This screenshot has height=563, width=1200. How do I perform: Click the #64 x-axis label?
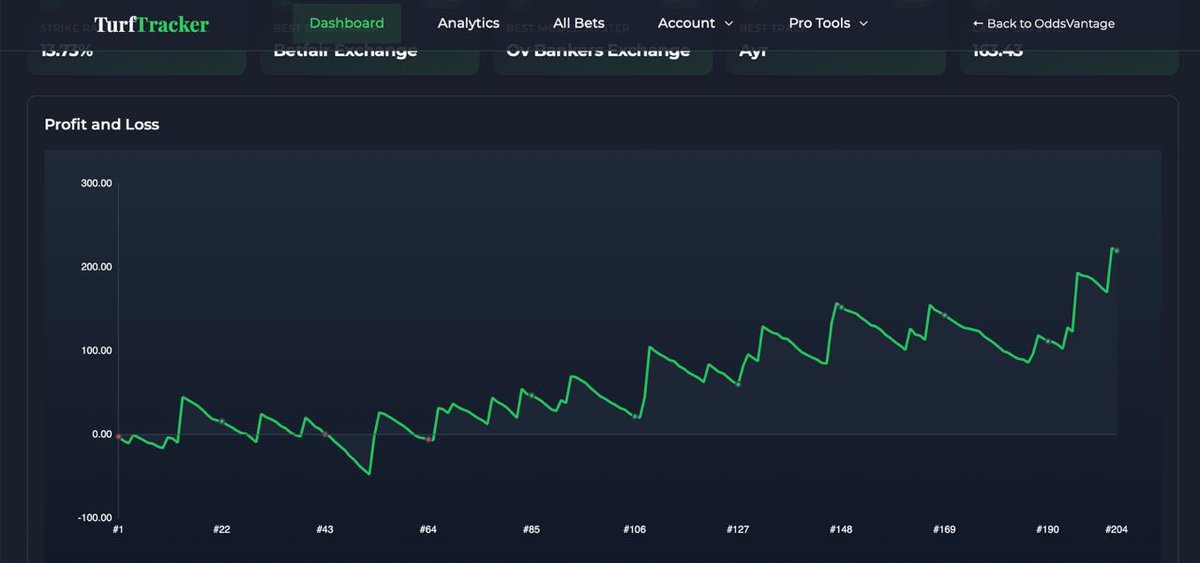pyautogui.click(x=428, y=530)
